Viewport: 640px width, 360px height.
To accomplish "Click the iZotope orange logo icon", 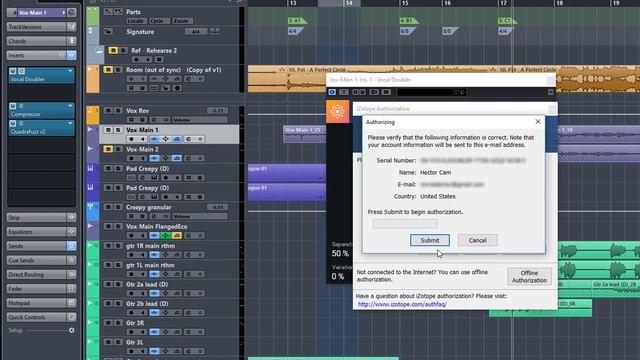I will tap(338, 111).
